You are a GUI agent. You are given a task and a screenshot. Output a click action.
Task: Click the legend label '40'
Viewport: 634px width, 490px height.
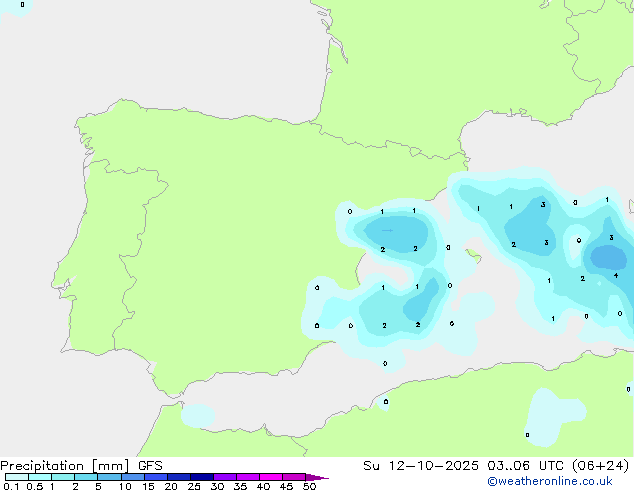pos(263,486)
